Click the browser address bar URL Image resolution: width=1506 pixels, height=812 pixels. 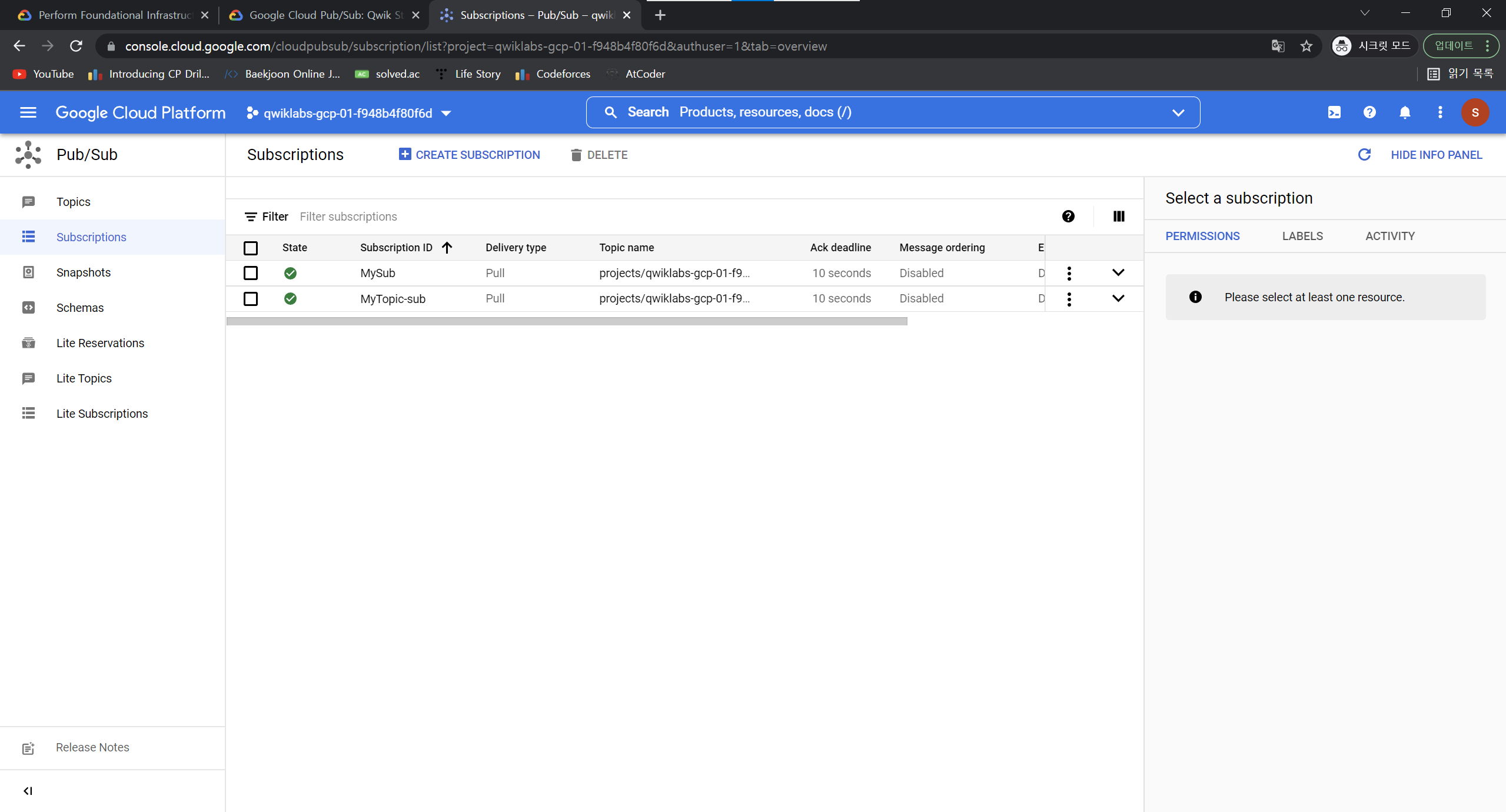coord(476,46)
